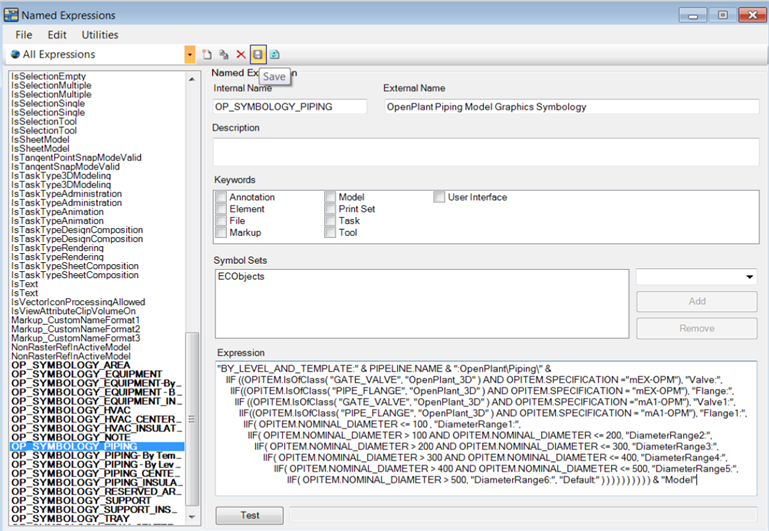The width and height of the screenshot is (769, 531).
Task: Select OP_SYMBOLOGY_HVAC_INSULAT expression
Action: [96, 429]
